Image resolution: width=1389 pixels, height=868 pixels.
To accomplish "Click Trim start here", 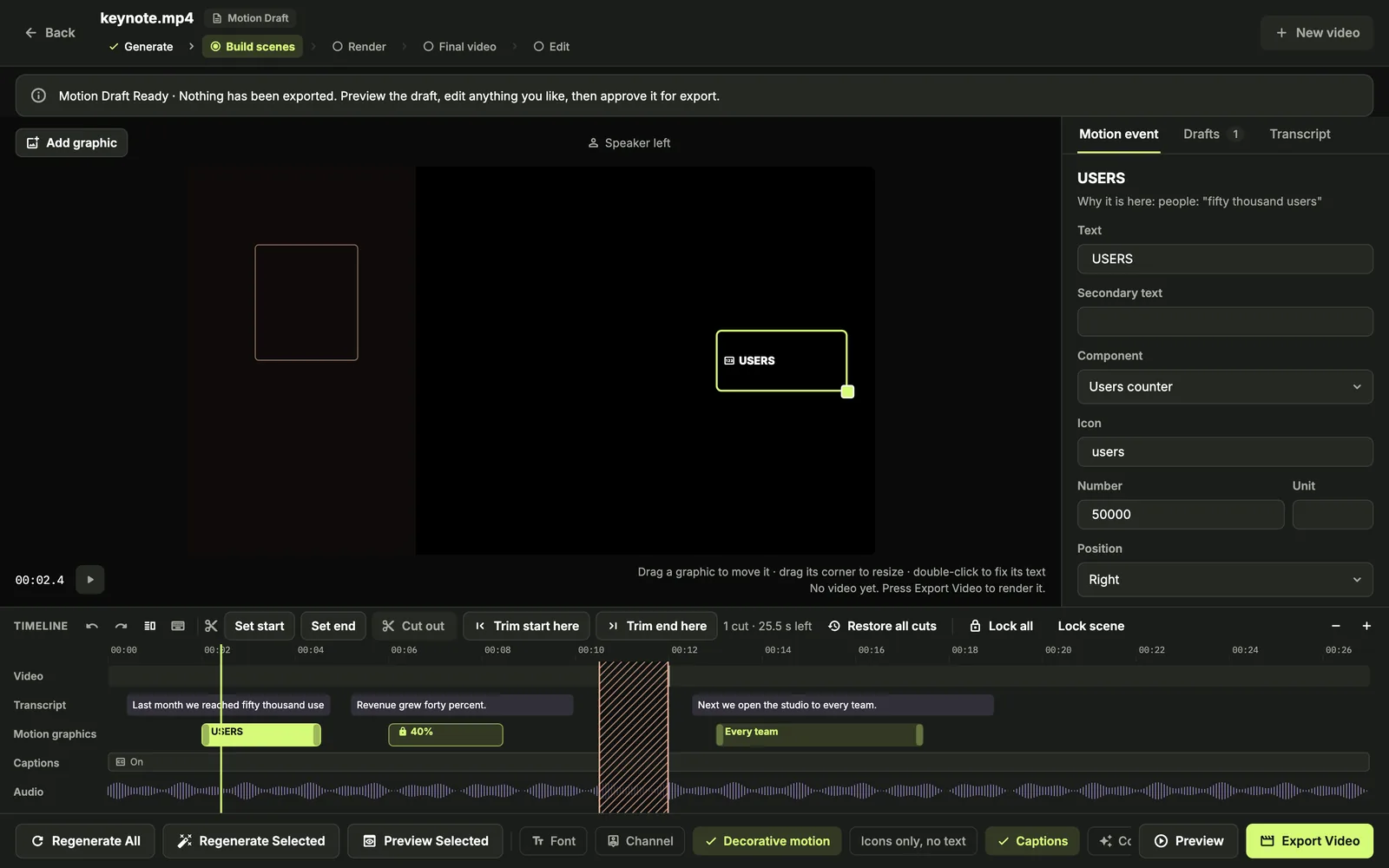I will click(x=527, y=626).
